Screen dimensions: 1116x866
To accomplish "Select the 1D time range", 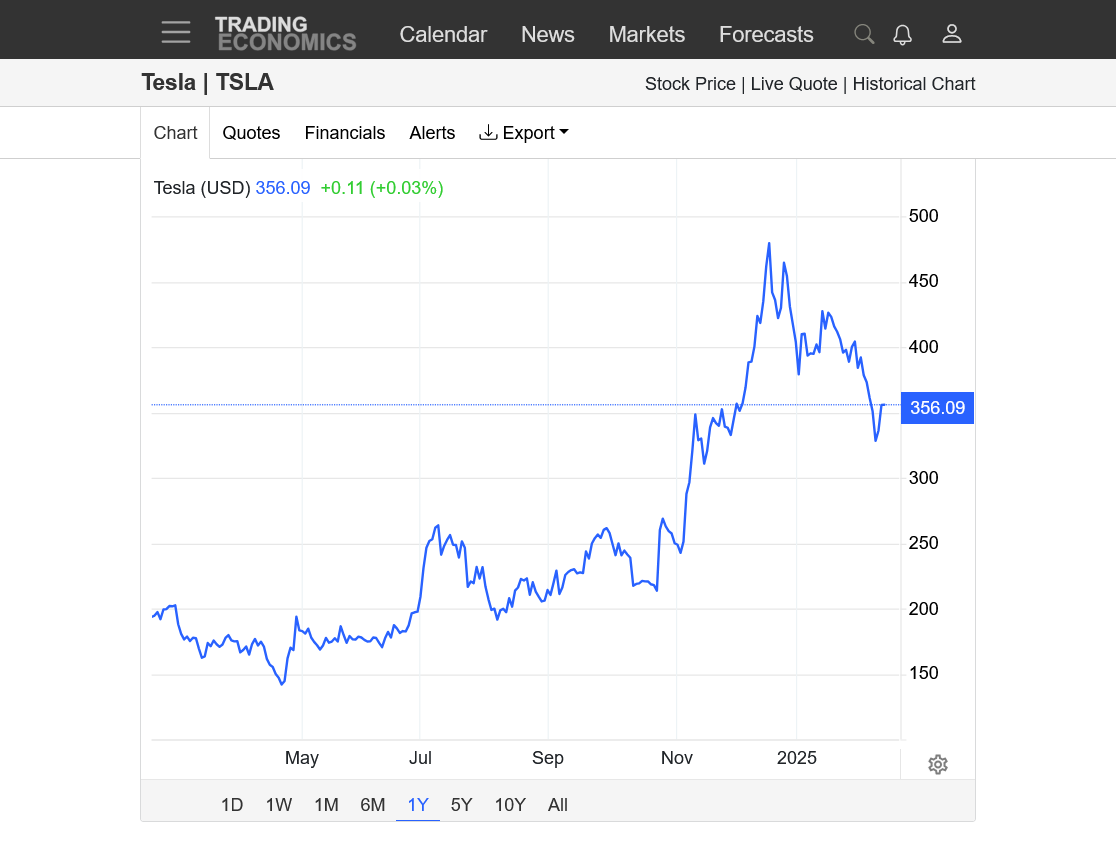I will [232, 805].
